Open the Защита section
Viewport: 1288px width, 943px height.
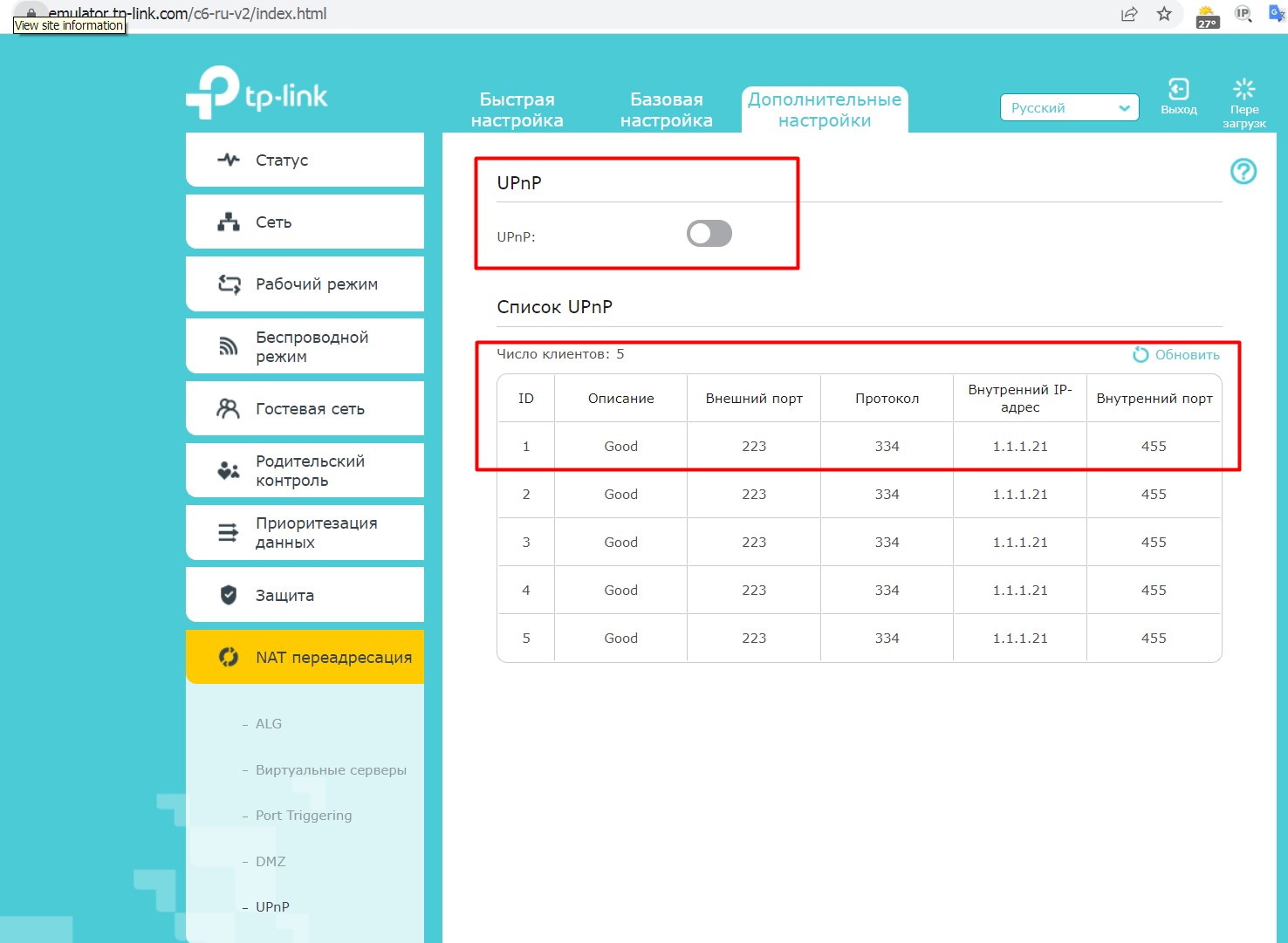click(x=305, y=595)
